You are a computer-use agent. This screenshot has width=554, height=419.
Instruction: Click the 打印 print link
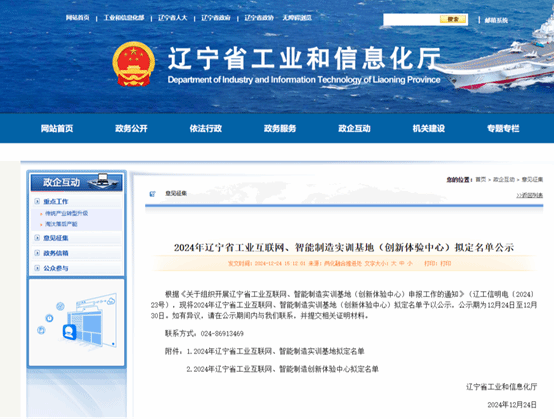click(446, 264)
